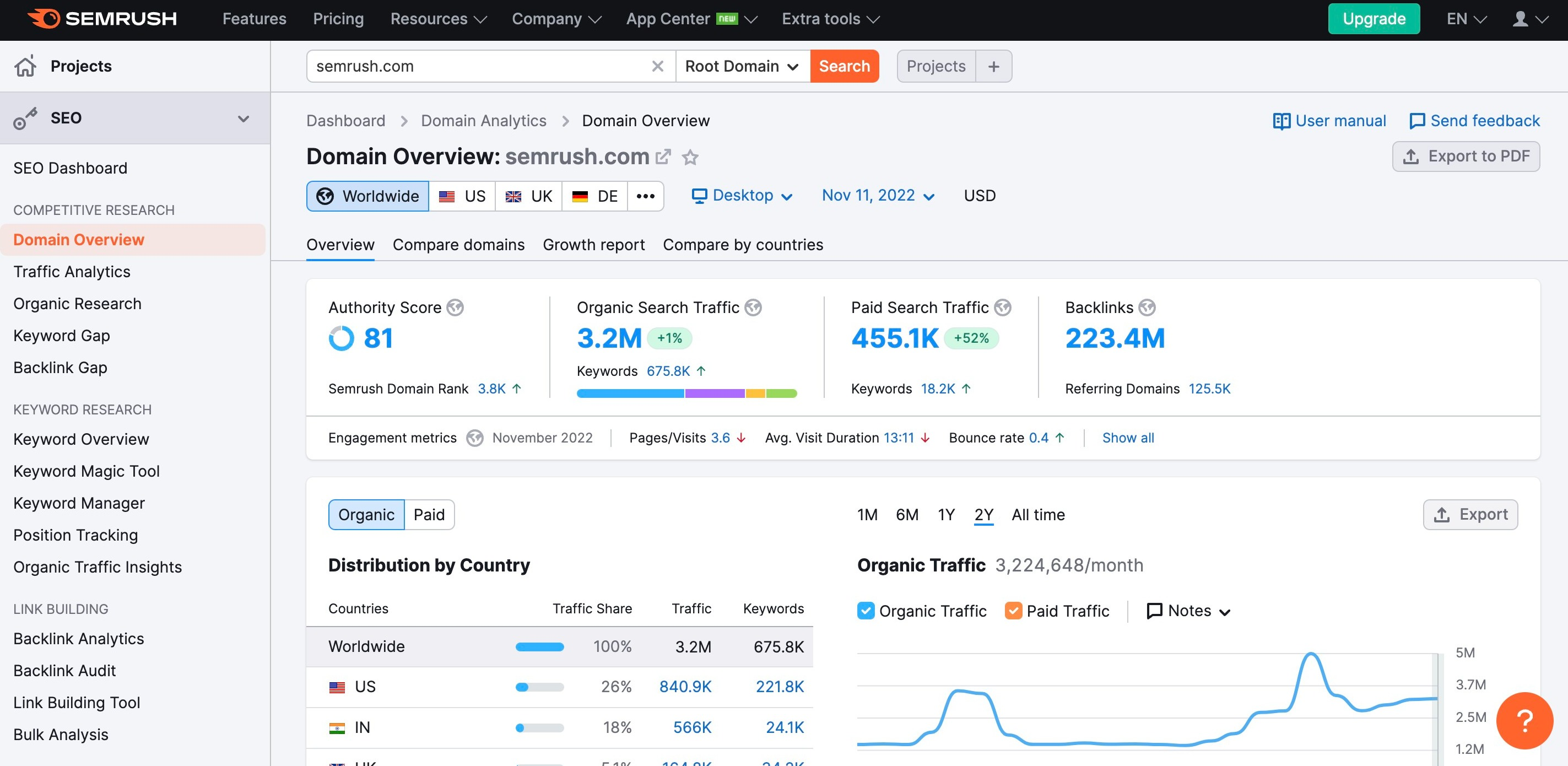Click the Projects button beside search
Screen dimensions: 1568x766
coord(936,66)
